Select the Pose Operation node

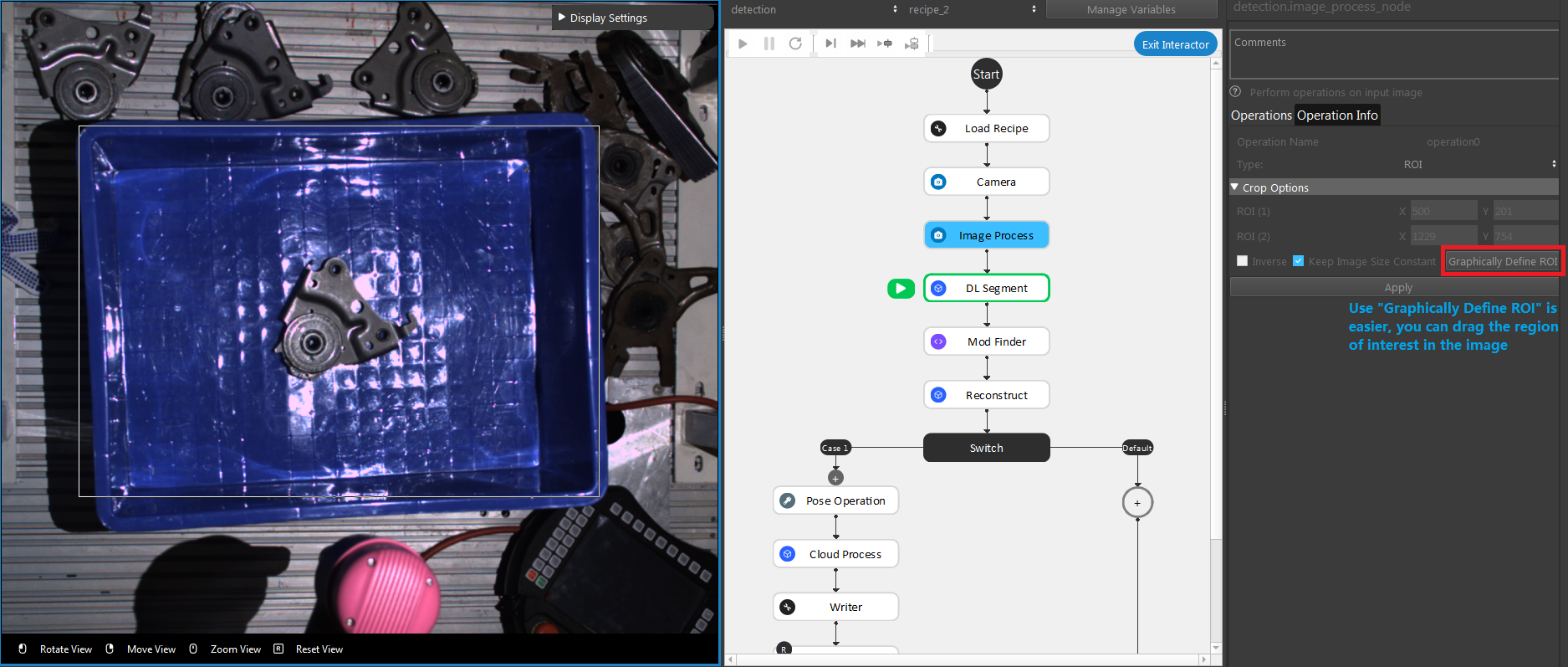point(835,500)
